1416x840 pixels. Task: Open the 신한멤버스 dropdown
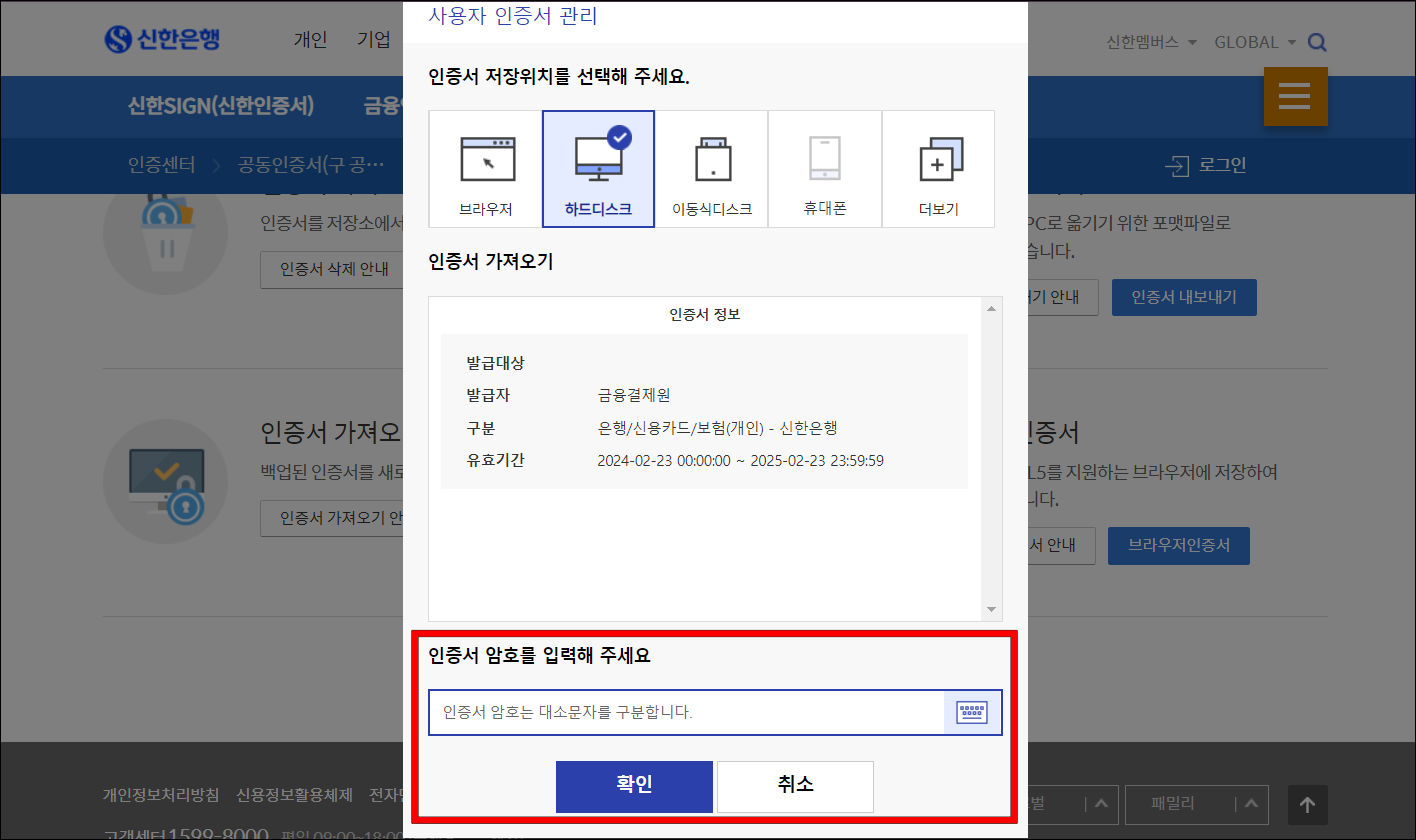point(1150,42)
